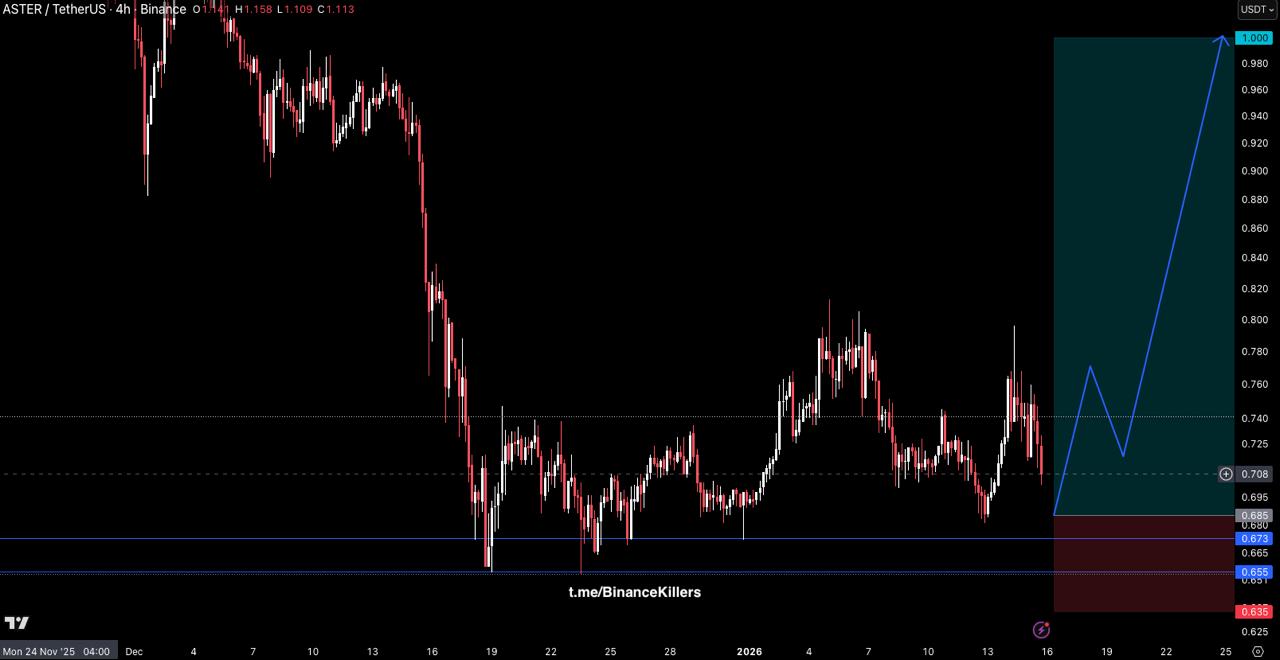The width and height of the screenshot is (1280, 660).
Task: Select the 1.000 take-profit price label
Action: pyautogui.click(x=1254, y=38)
